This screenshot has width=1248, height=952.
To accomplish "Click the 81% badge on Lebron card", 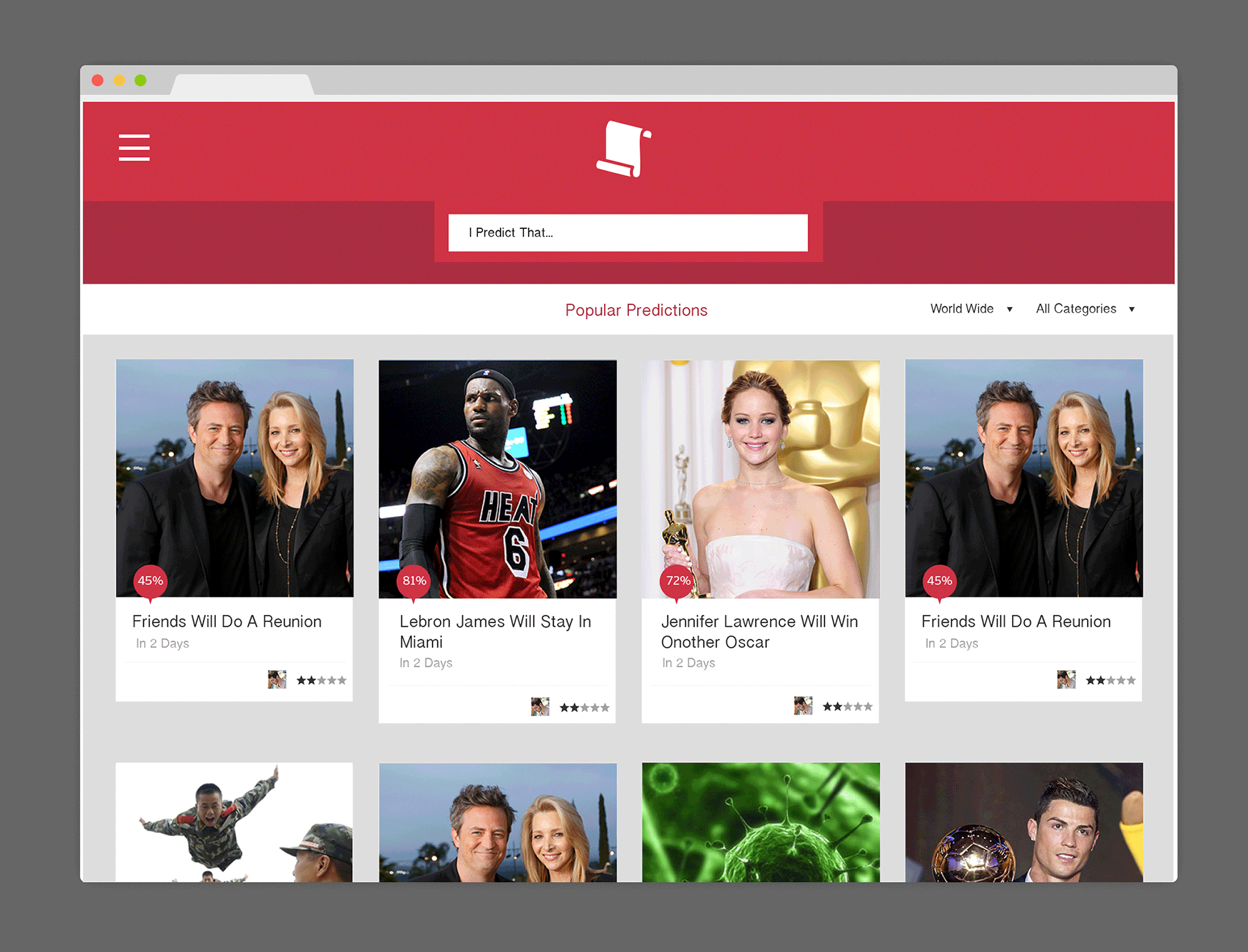I will 414,581.
